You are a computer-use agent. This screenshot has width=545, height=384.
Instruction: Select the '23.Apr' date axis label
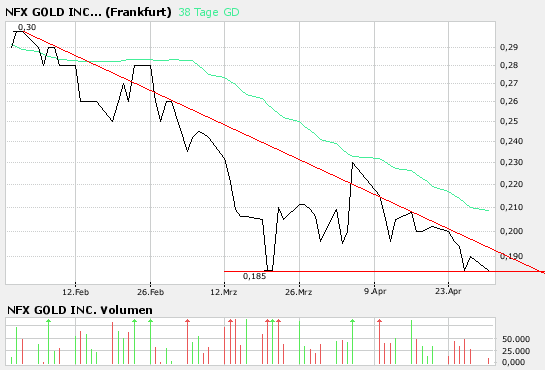pyautogui.click(x=448, y=291)
